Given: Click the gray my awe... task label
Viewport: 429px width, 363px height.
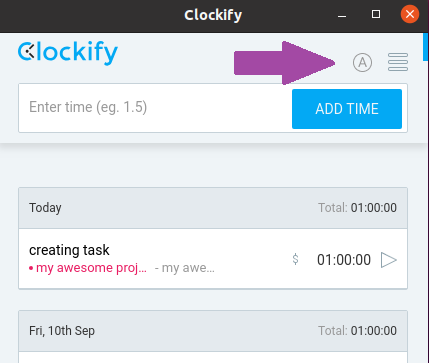Looking at the screenshot, I should tap(185, 268).
